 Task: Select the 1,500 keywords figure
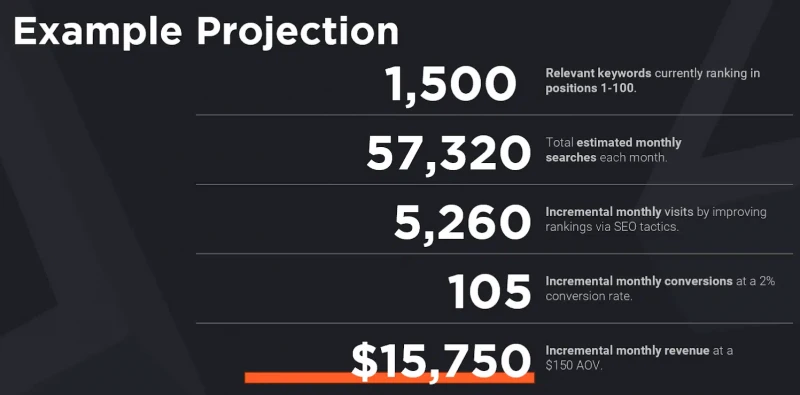tap(451, 85)
